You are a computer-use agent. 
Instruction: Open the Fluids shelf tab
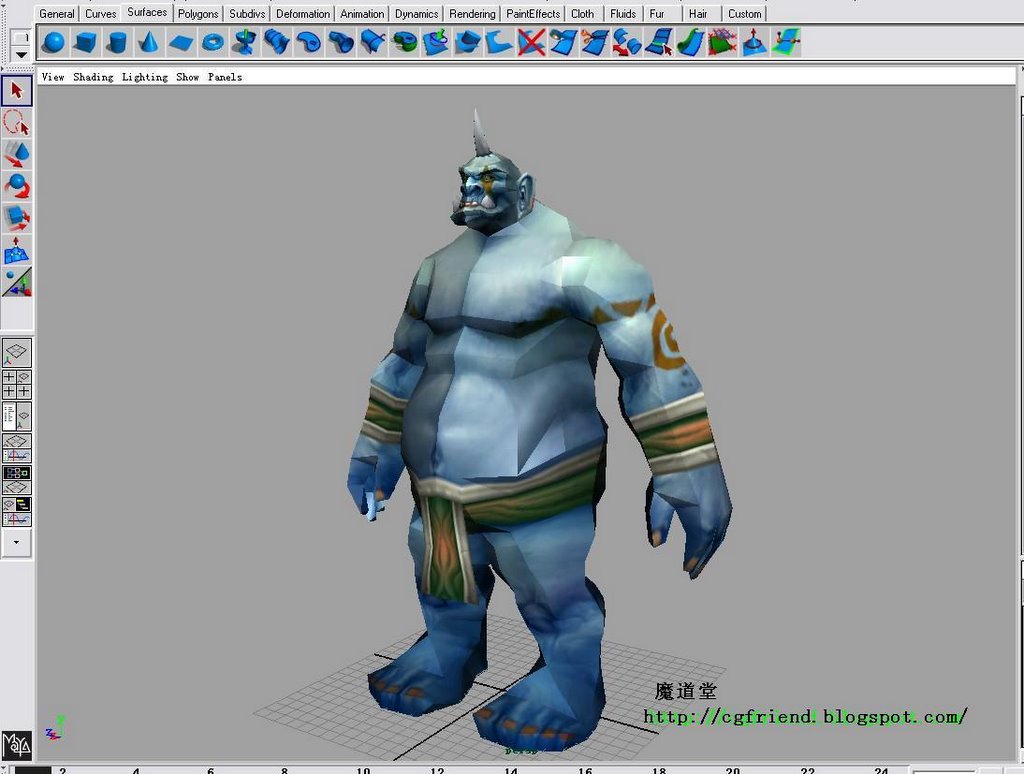[x=623, y=14]
